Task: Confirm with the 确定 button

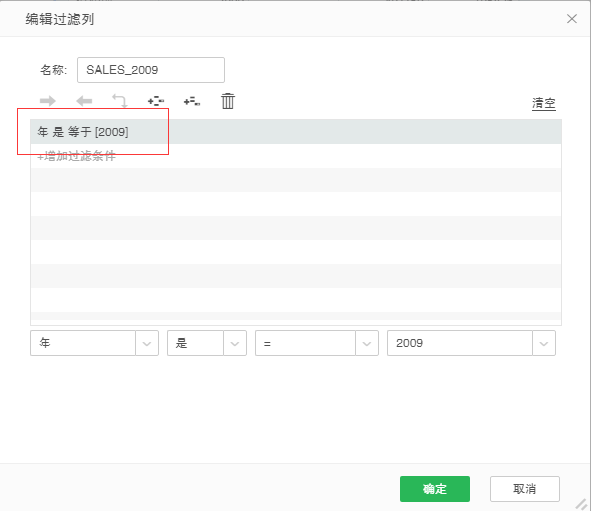Action: coord(435,489)
